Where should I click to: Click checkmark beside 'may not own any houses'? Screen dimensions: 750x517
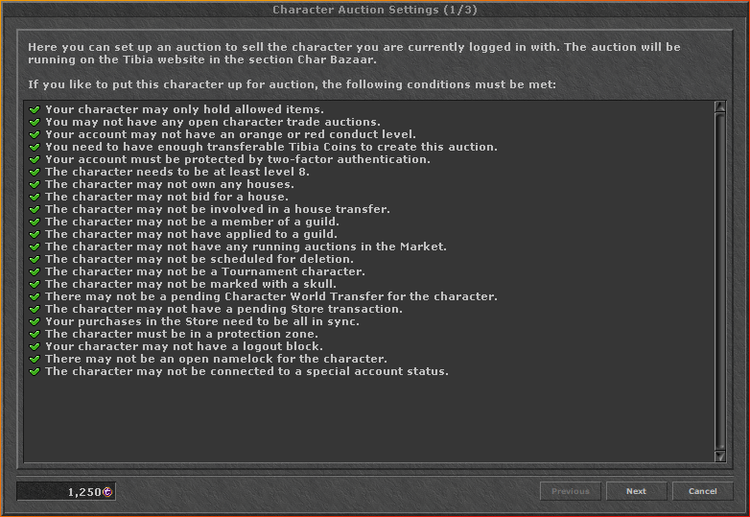click(34, 184)
